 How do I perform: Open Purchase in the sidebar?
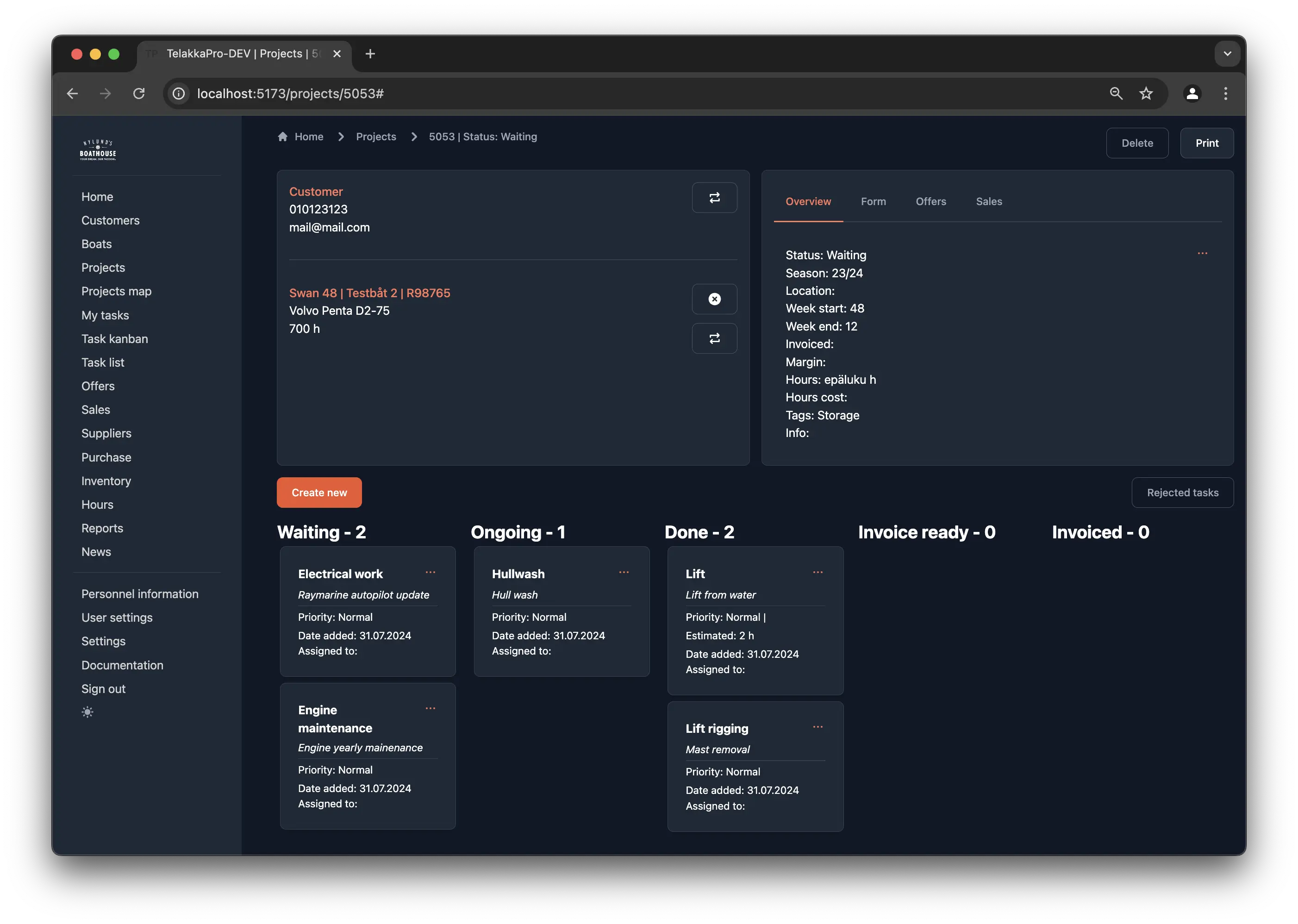click(x=106, y=457)
